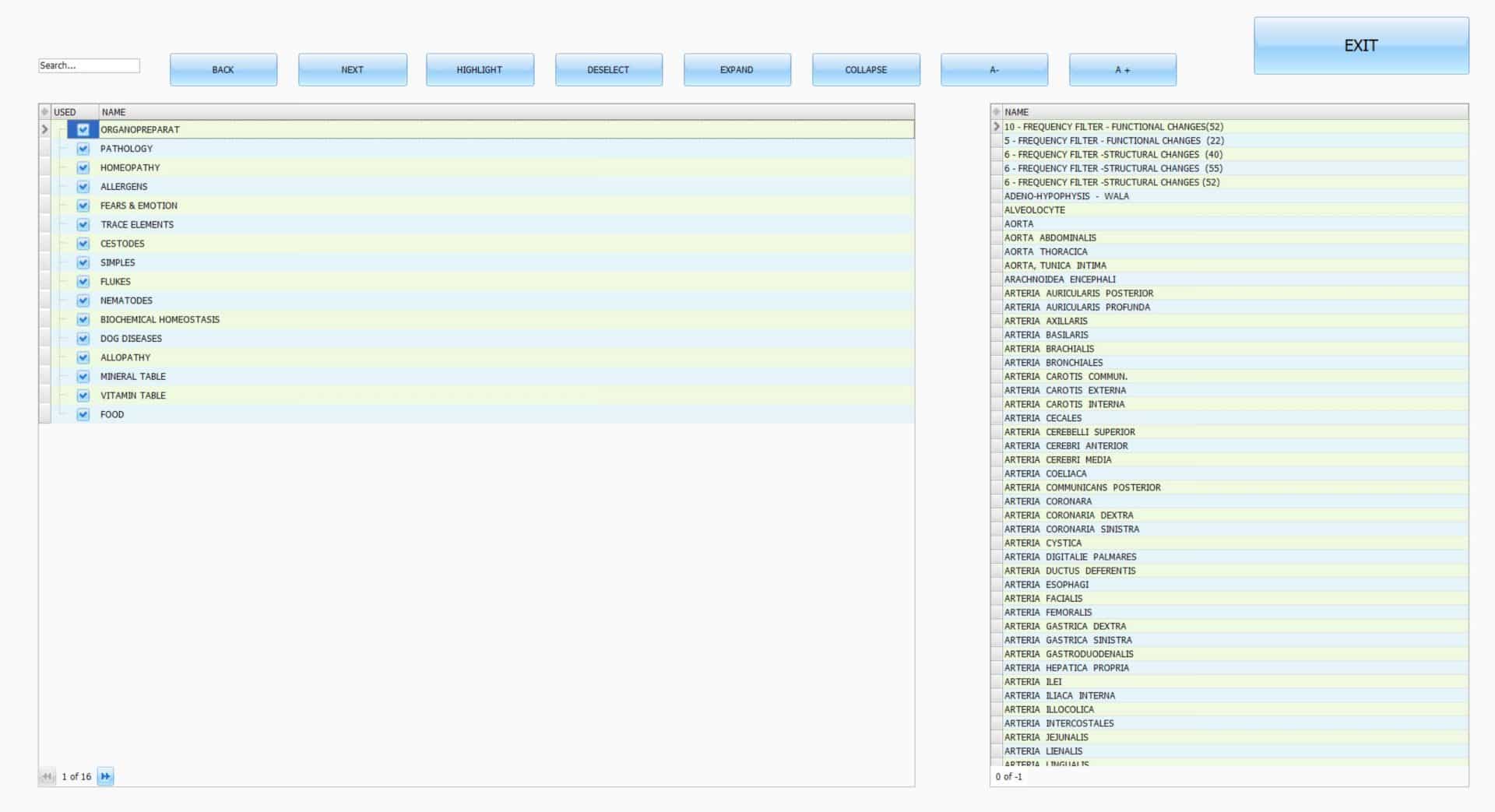1495x812 pixels.
Task: Click the DESELECT button
Action: tap(608, 69)
